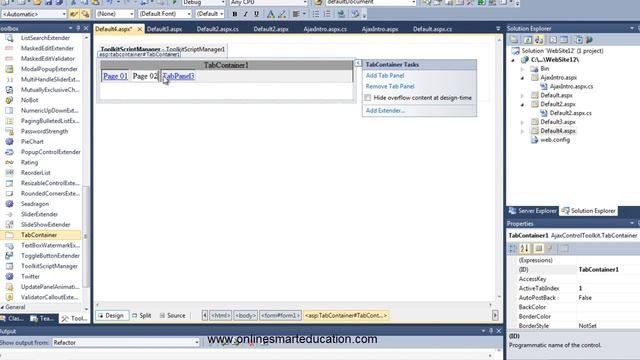Image resolution: width=640 pixels, height=360 pixels.
Task: Select the PieChart toolbox control
Action: pyautogui.click(x=32, y=142)
